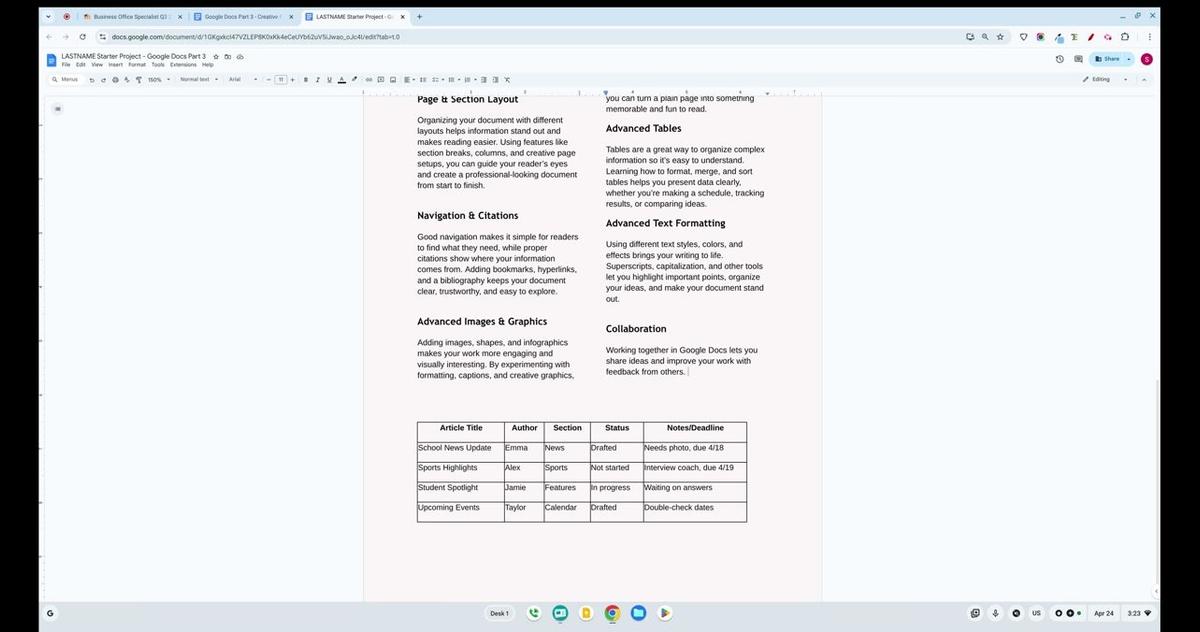
Task: Open the Arial font dropdown
Action: (x=236, y=79)
